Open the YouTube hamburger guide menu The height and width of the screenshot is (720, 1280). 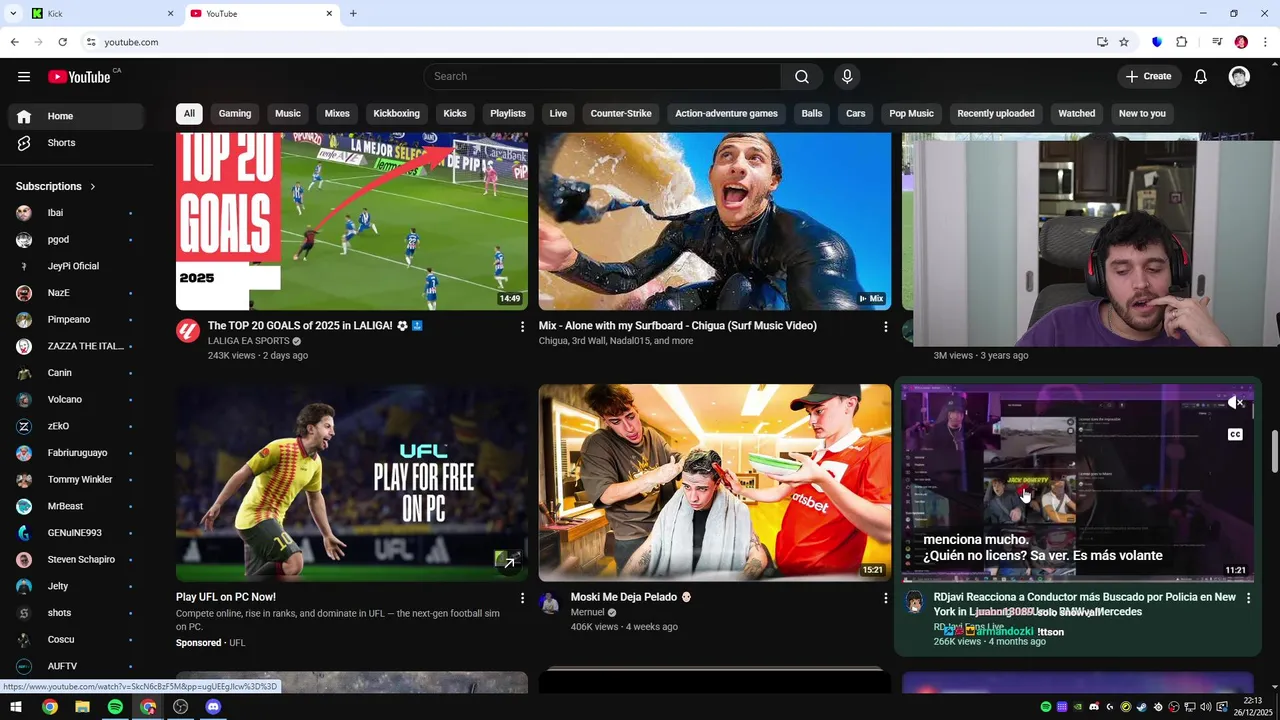pos(24,77)
